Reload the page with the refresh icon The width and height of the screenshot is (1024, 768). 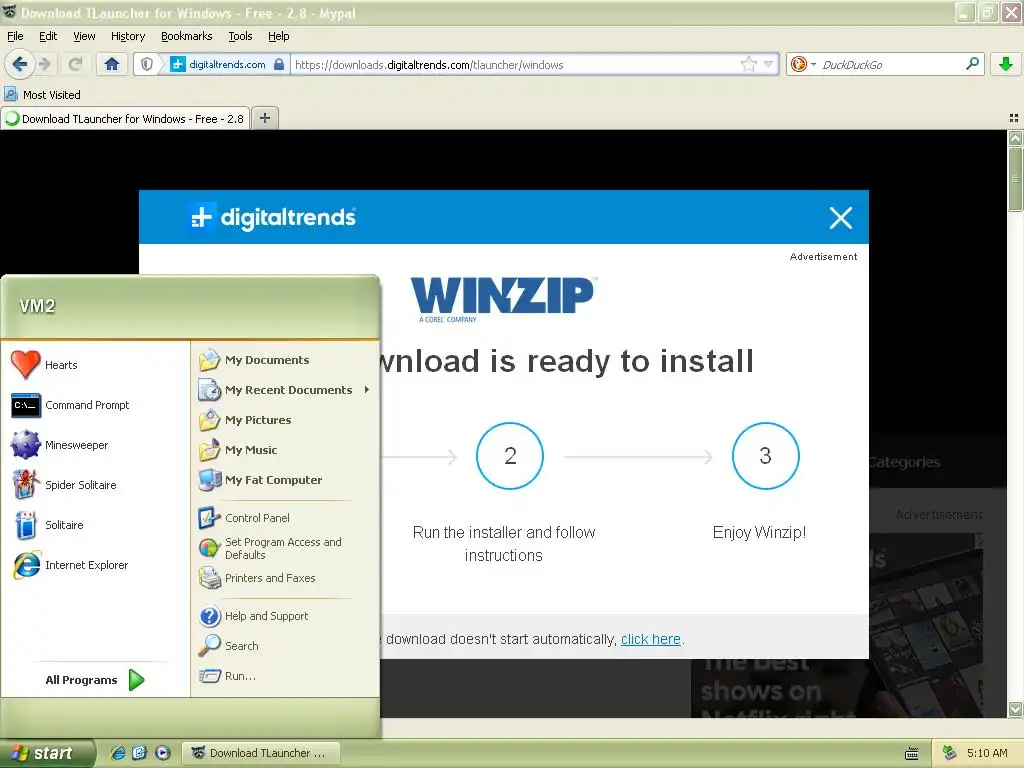[x=76, y=64]
